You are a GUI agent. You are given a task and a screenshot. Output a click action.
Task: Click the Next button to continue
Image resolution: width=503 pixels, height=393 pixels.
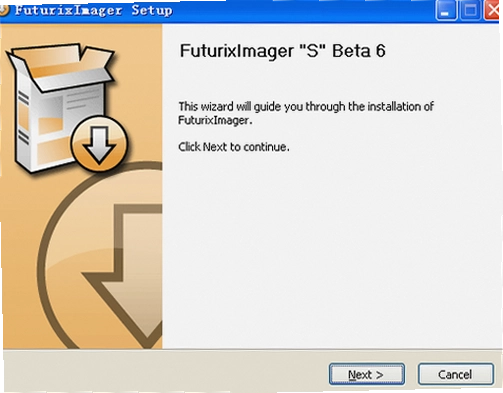click(x=367, y=374)
